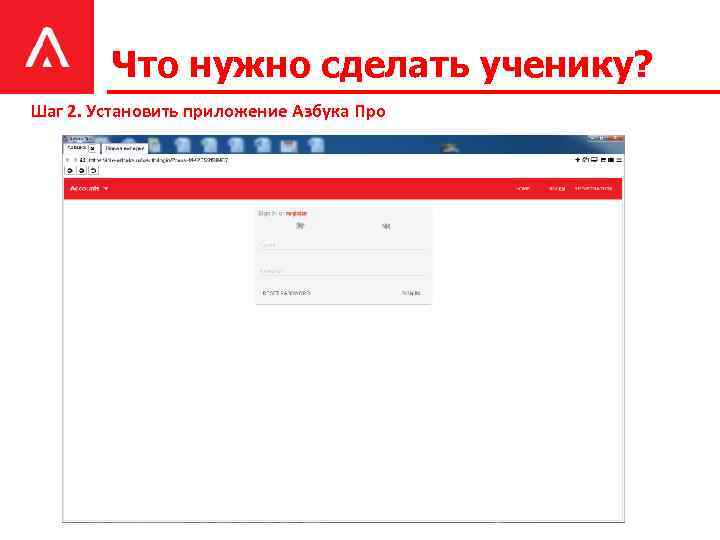720x540 pixels.
Task: Click the SIGN IN button in the login form
Action: [x=411, y=293]
